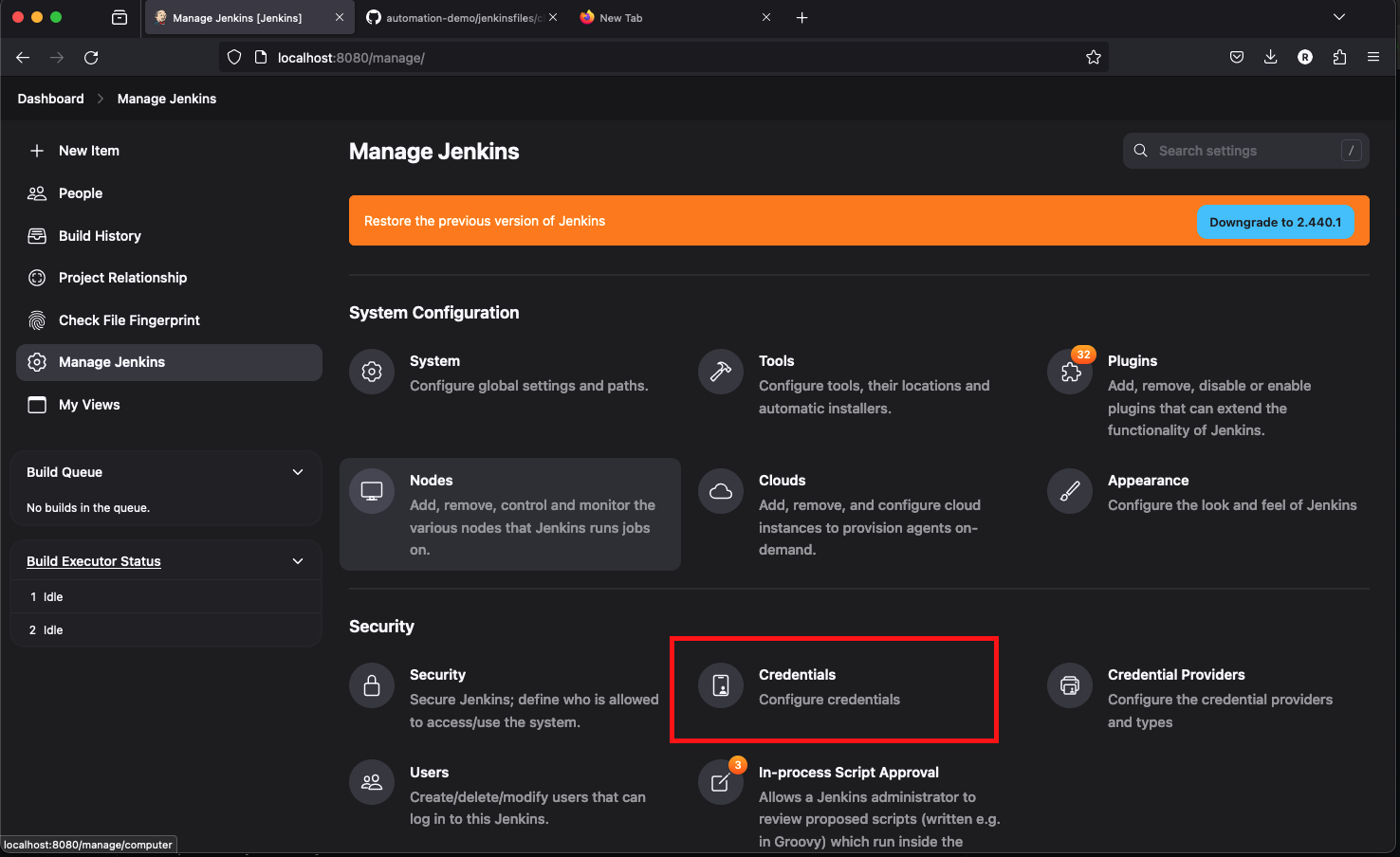1400x857 pixels.
Task: Click the breadcrumb chevron after Dashboard
Action: [x=101, y=99]
